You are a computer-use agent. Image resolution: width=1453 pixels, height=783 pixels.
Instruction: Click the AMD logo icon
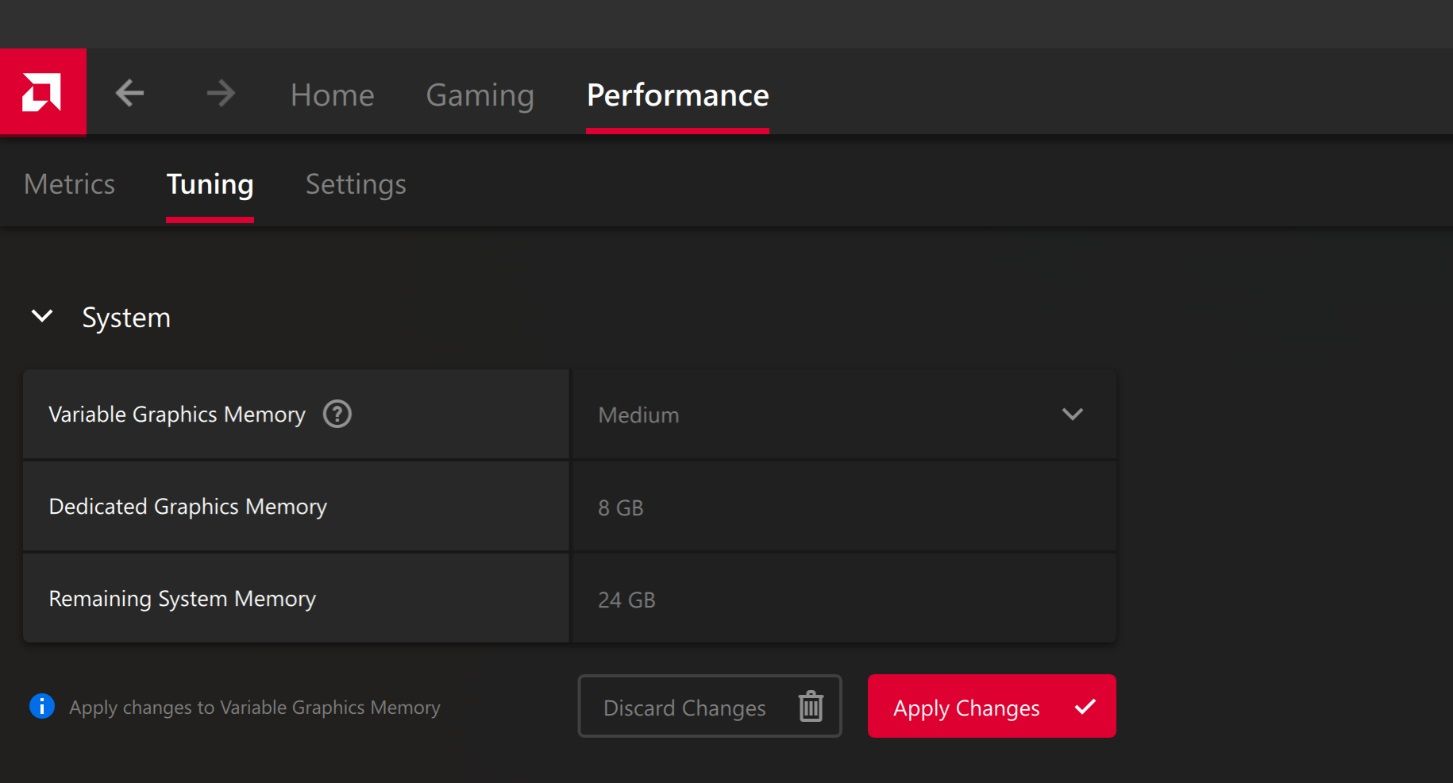[x=44, y=91]
